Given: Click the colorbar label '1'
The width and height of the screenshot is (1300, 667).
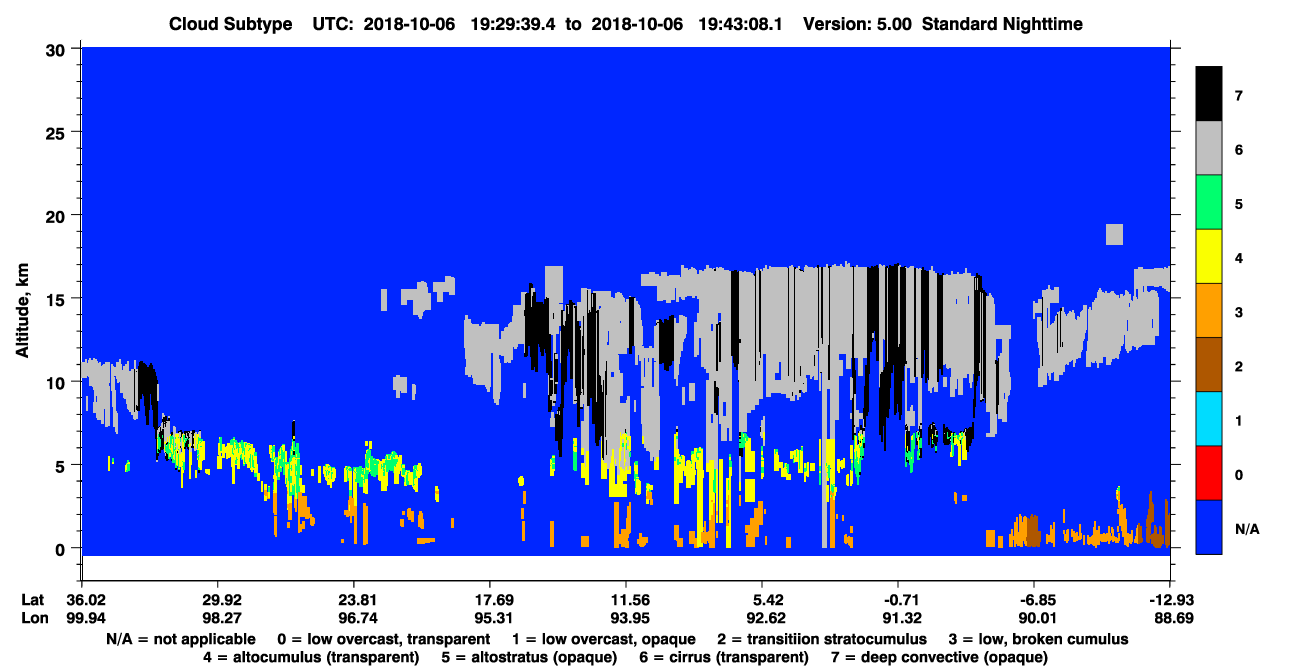Looking at the screenshot, I should pyautogui.click(x=1239, y=421).
